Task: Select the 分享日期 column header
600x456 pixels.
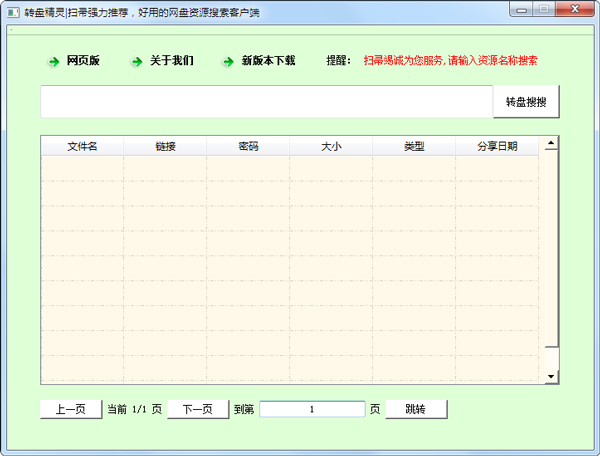Action: pos(497,146)
